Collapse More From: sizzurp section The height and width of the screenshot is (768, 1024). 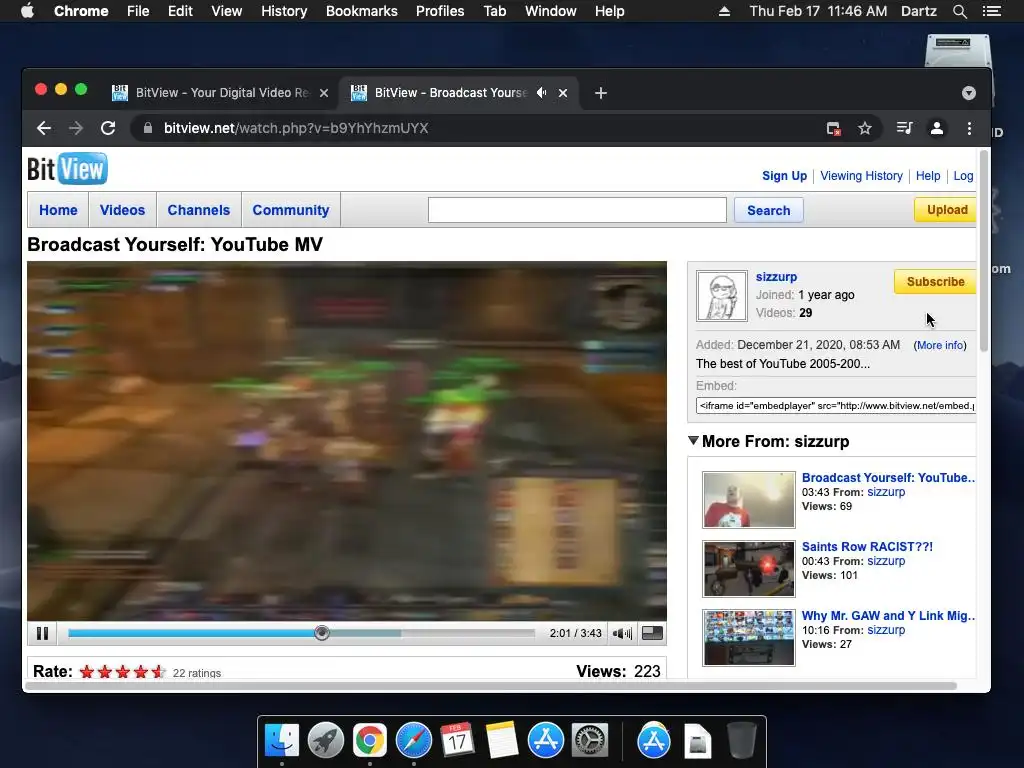694,441
